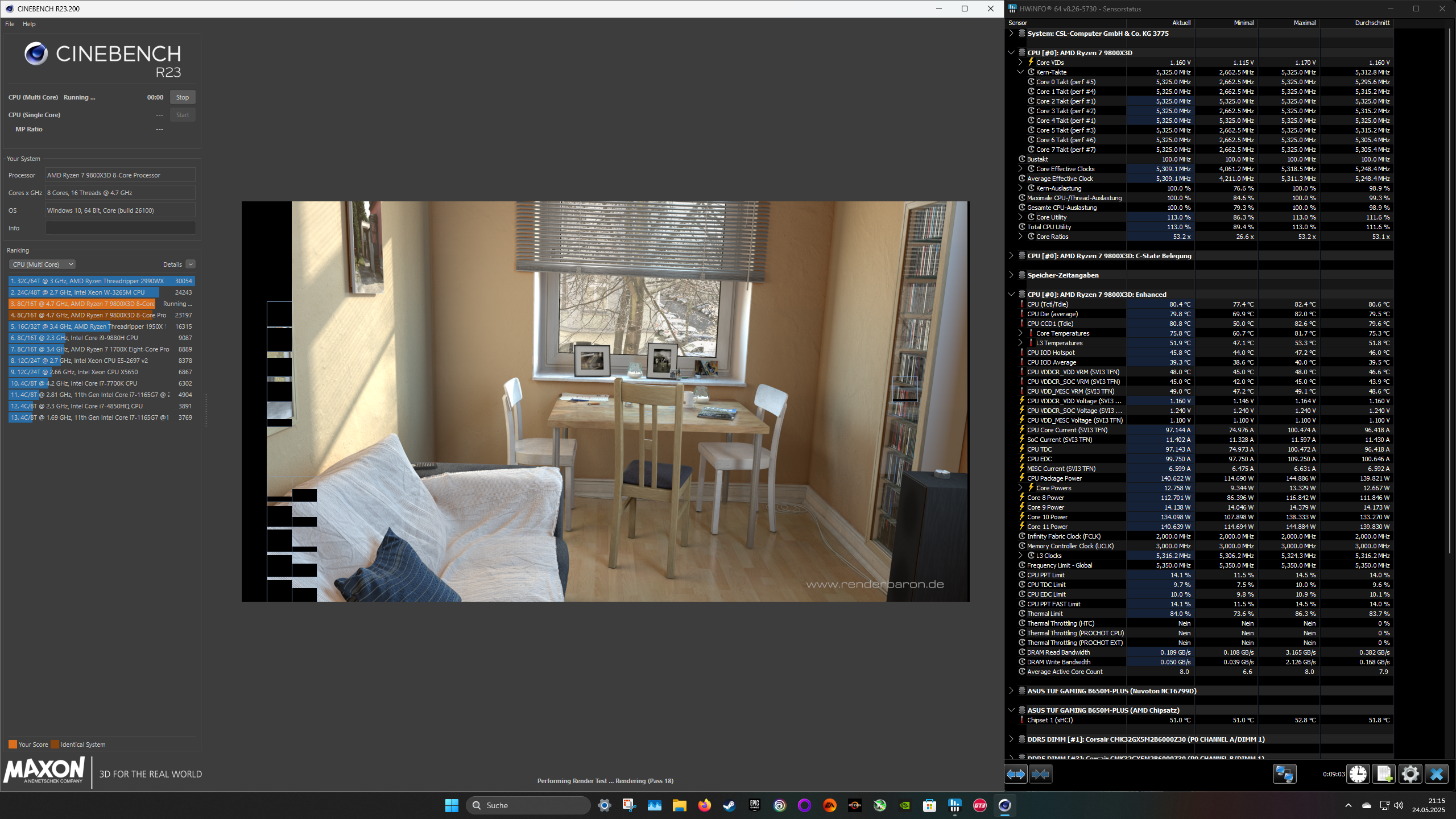Click HWiNFO collapse columns arrows icon
The image size is (1456, 819).
1040,774
